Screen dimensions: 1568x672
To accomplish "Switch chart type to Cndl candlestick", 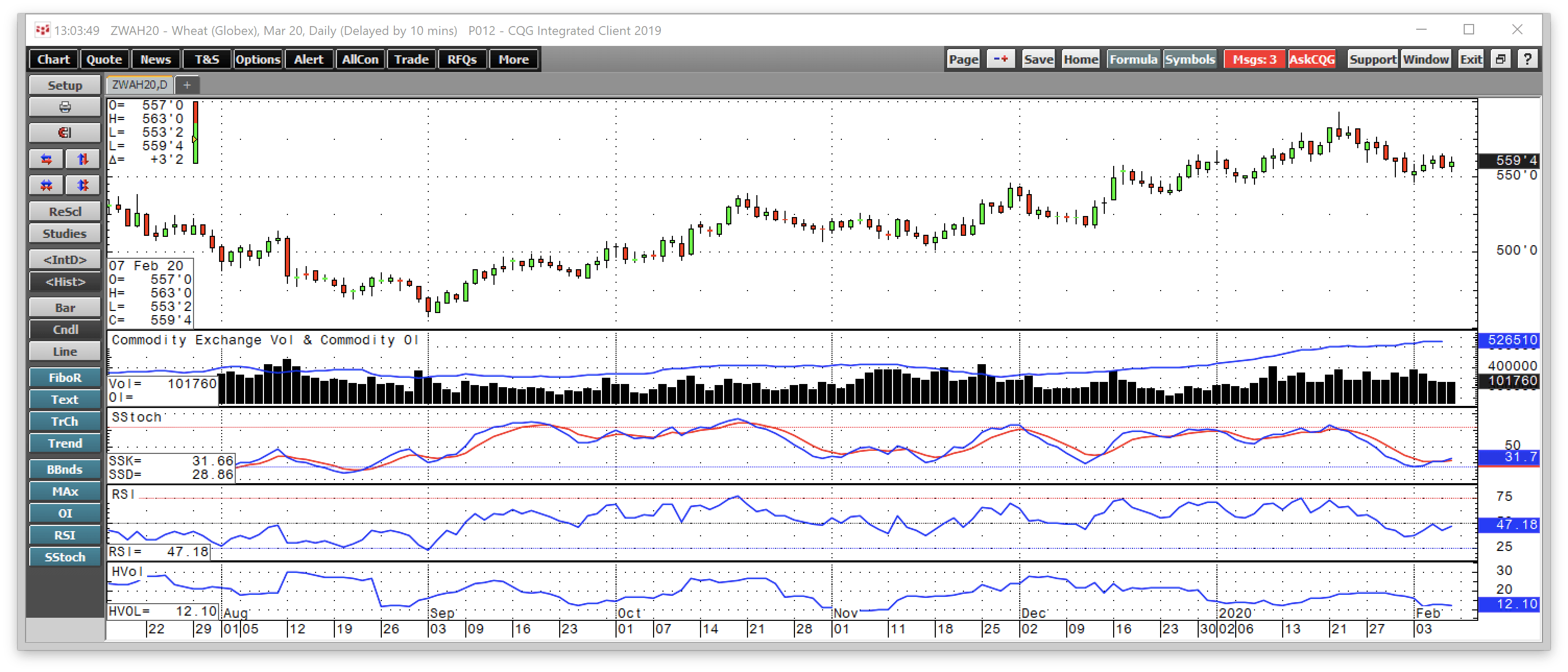I will coord(65,330).
